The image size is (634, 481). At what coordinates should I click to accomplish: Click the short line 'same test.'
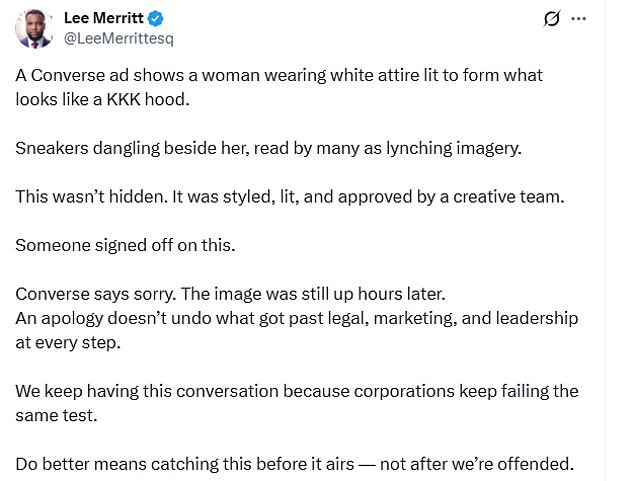coord(56,416)
